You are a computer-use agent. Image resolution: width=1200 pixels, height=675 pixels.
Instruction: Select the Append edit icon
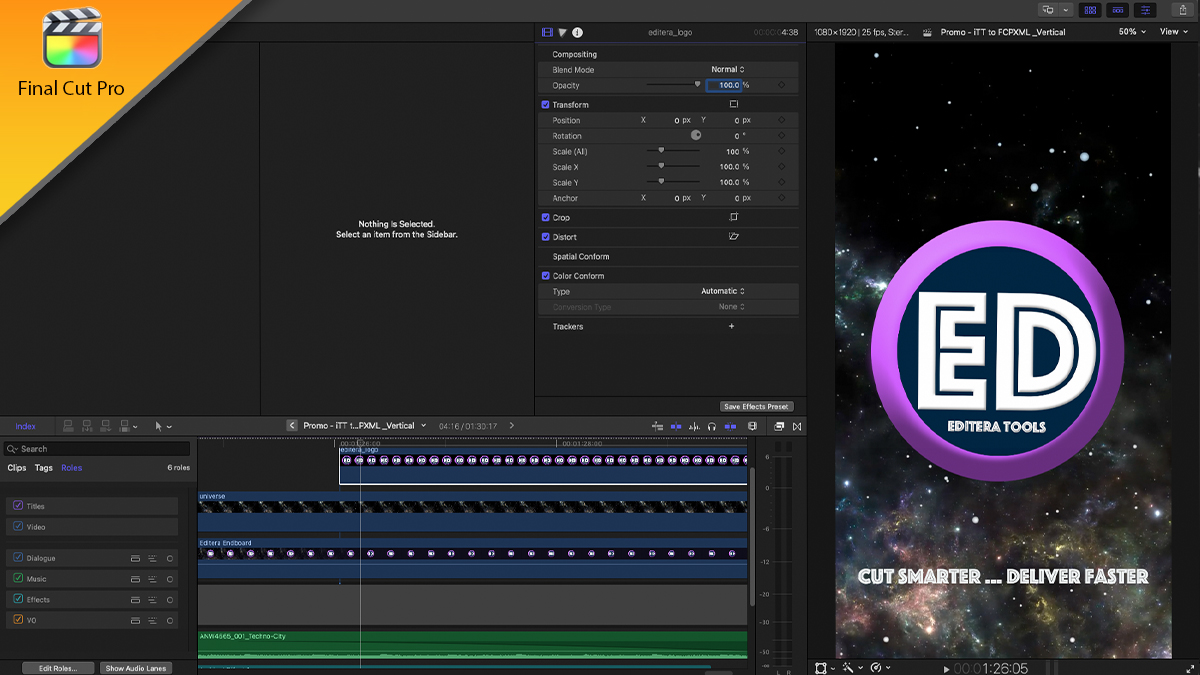click(106, 425)
